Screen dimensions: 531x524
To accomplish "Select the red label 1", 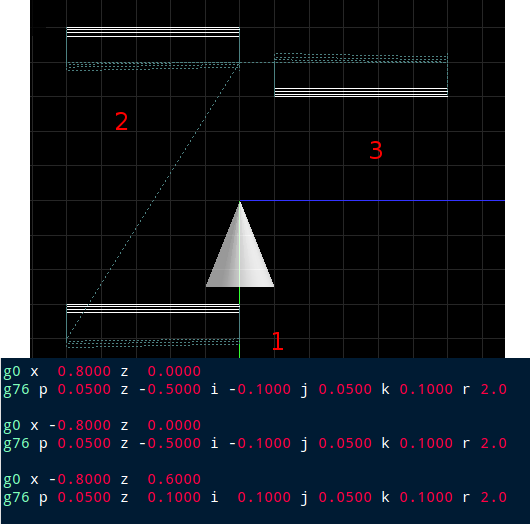I will point(277,341).
